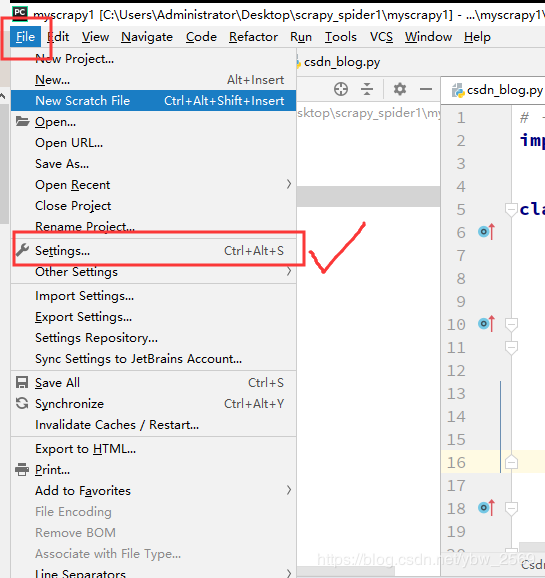
Task: Open the Refactor menu
Action: (253, 36)
